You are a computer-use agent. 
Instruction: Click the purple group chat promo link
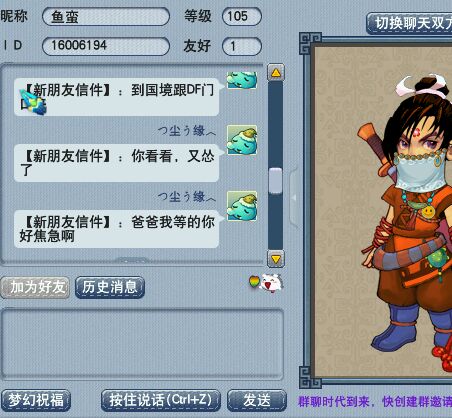[x=375, y=401]
